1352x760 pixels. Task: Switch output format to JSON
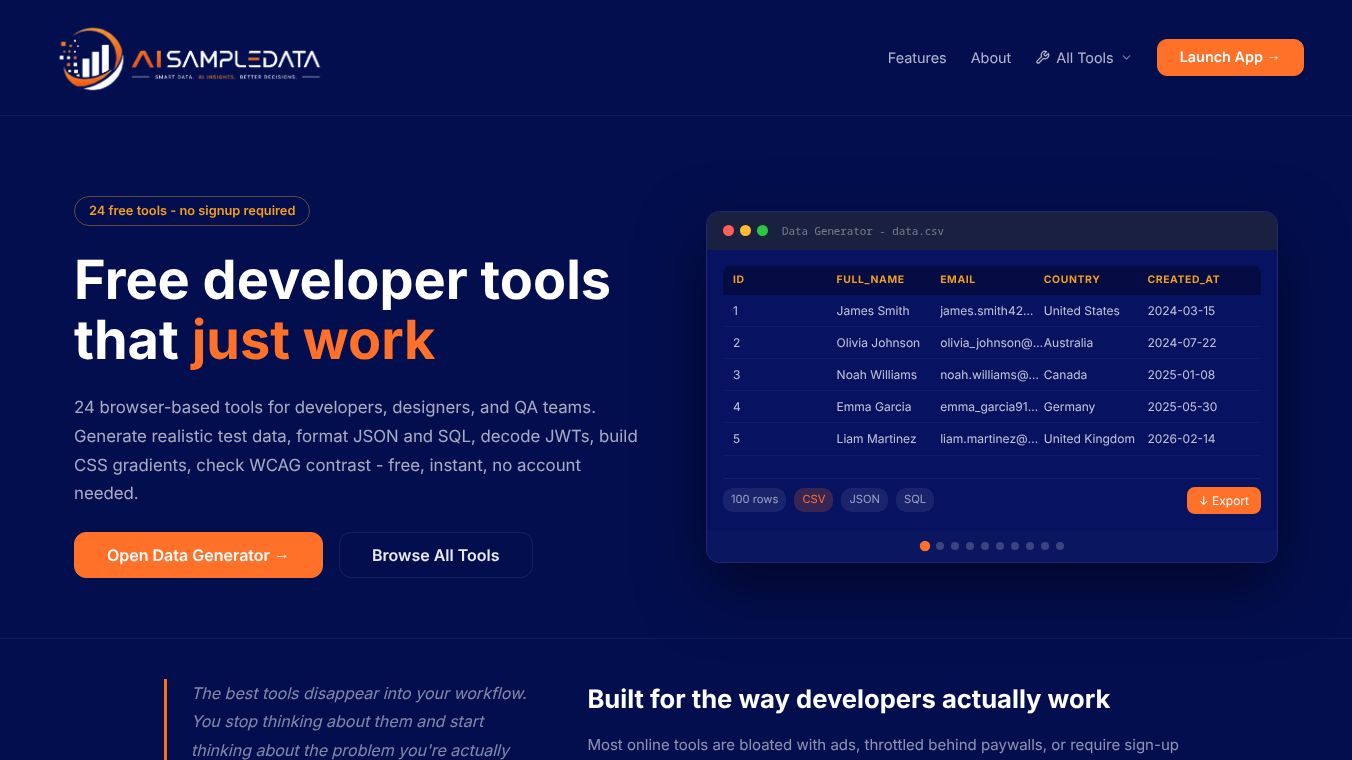(865, 499)
